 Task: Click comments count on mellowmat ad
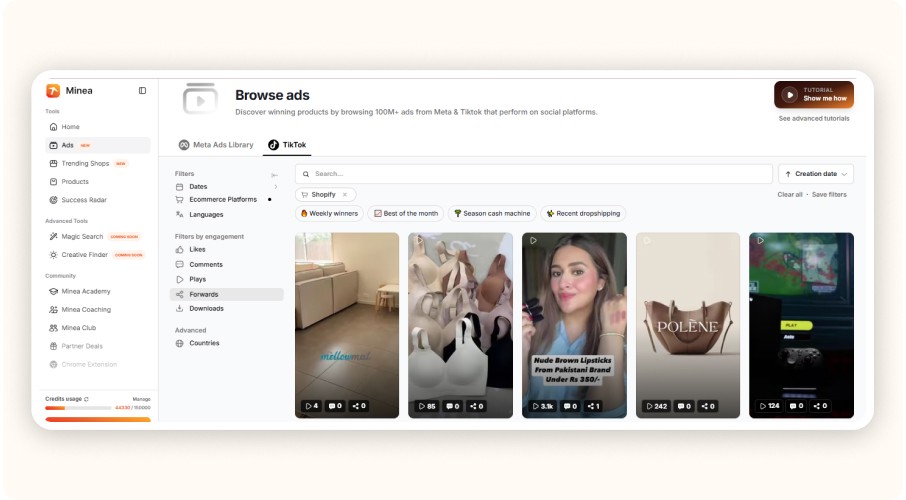(335, 406)
